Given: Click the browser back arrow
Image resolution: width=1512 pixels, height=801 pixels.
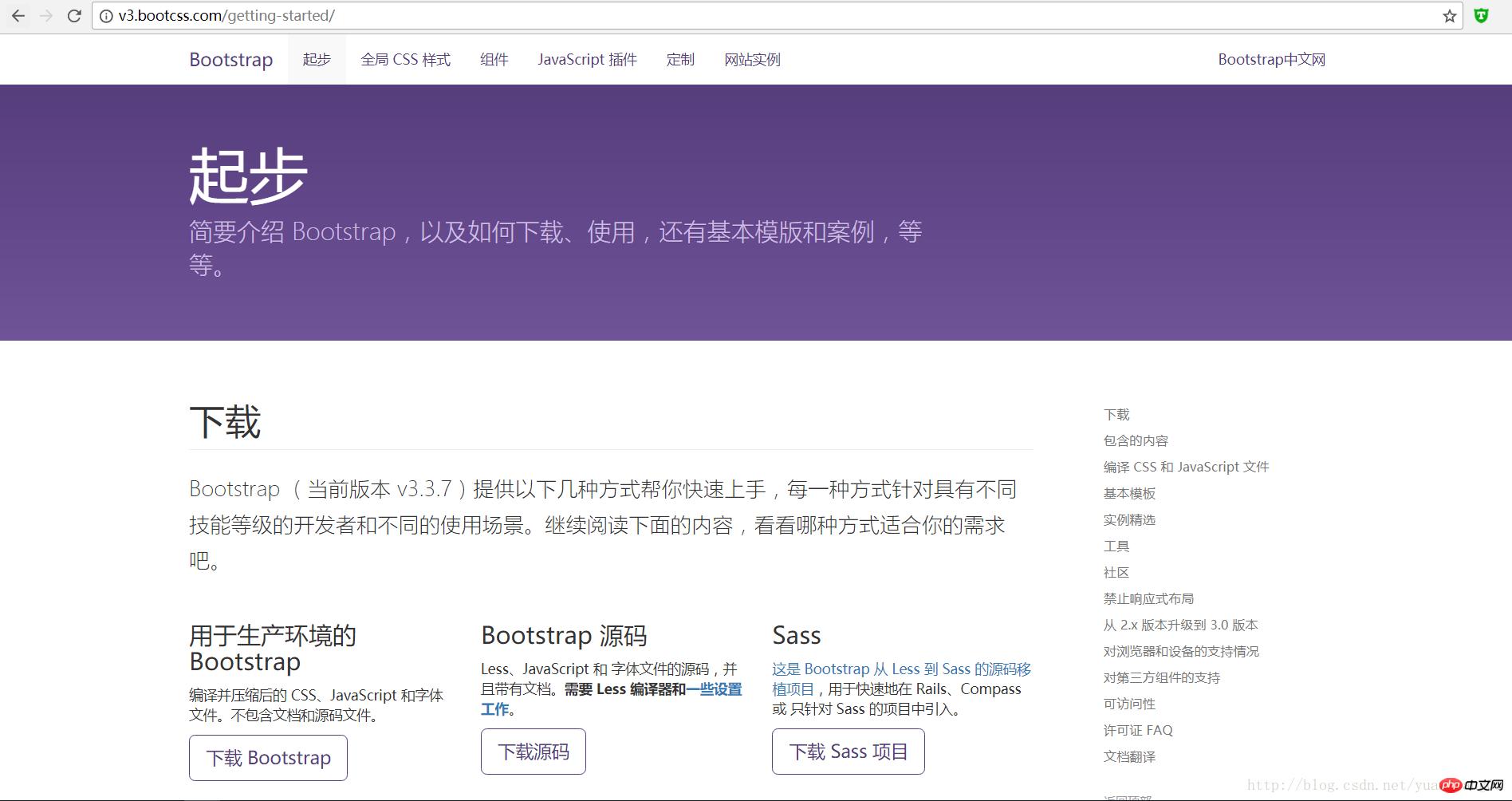Looking at the screenshot, I should (x=18, y=16).
